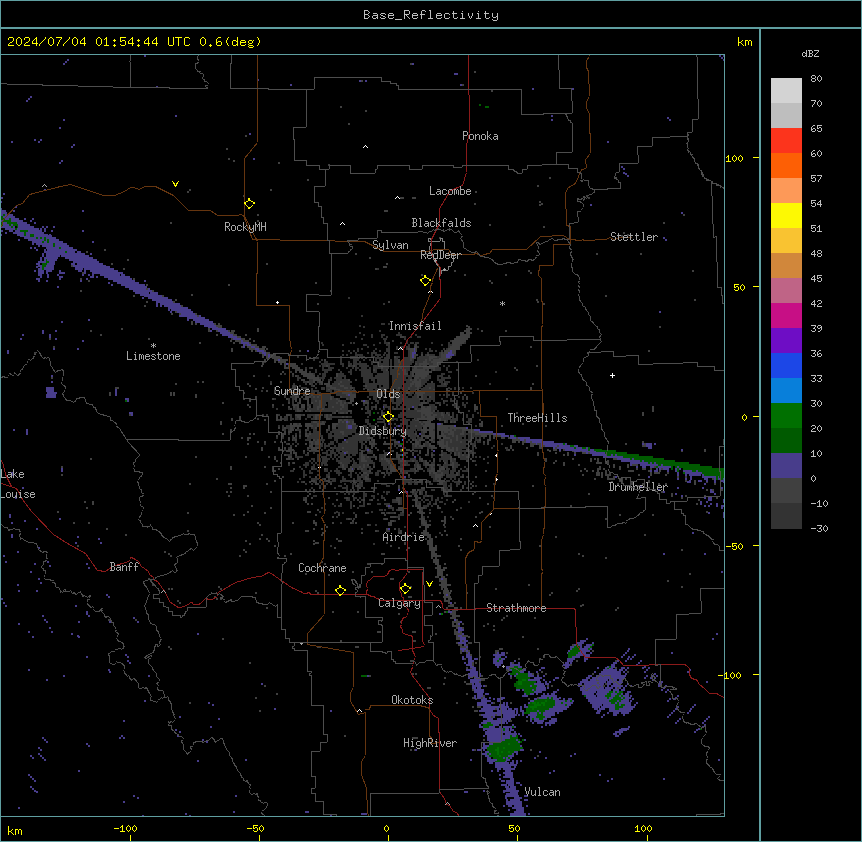The width and height of the screenshot is (862, 842).
Task: Click the dBZ legend heading
Action: pos(810,53)
